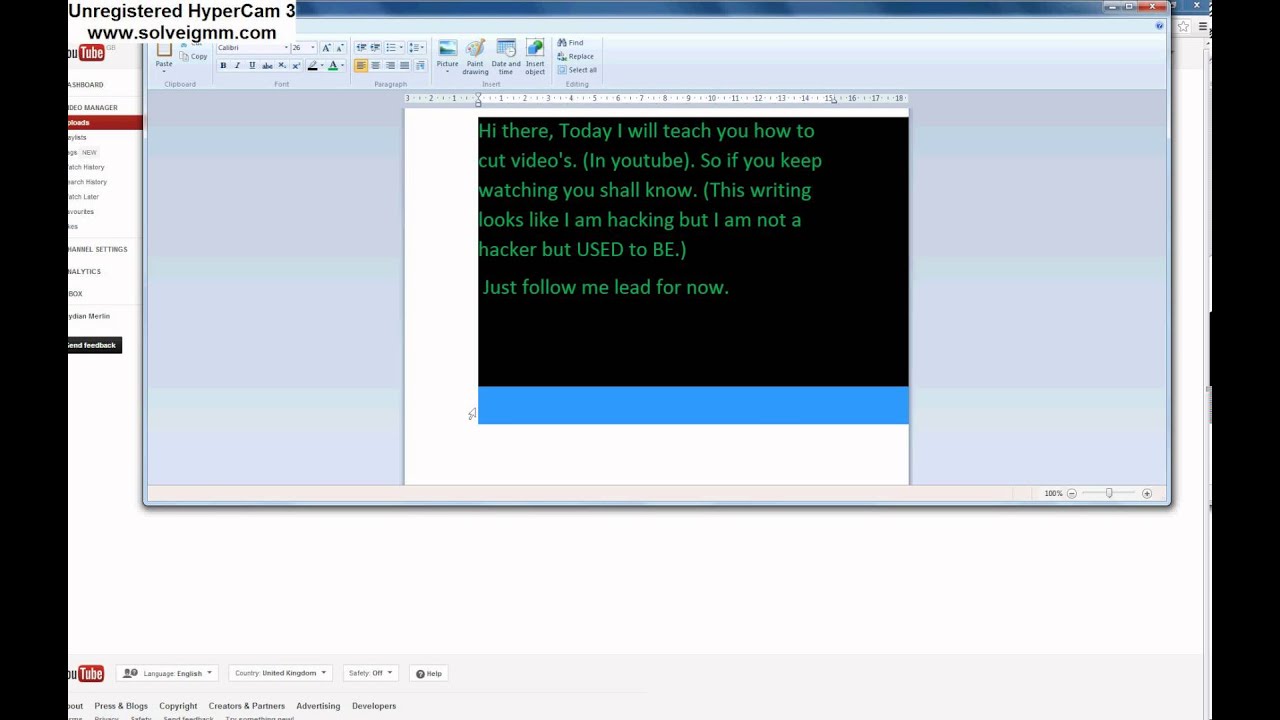Click Replace in the Editing group
1280x720 pixels.
[576, 56]
